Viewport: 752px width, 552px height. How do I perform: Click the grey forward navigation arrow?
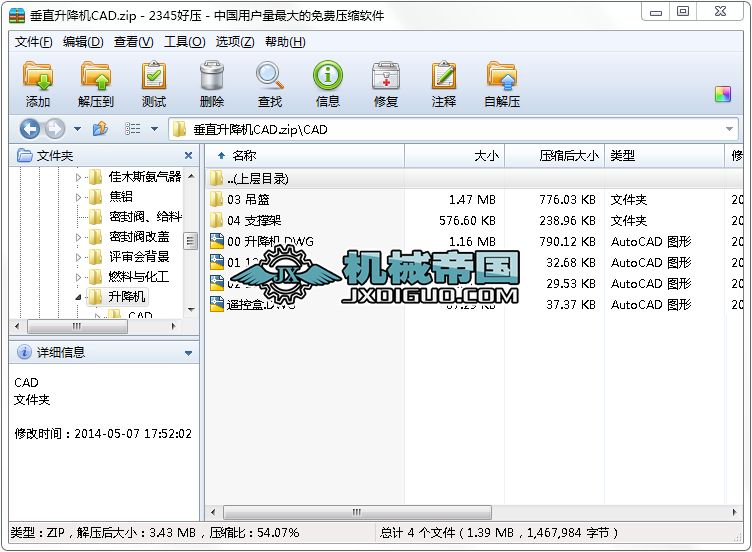tap(55, 129)
